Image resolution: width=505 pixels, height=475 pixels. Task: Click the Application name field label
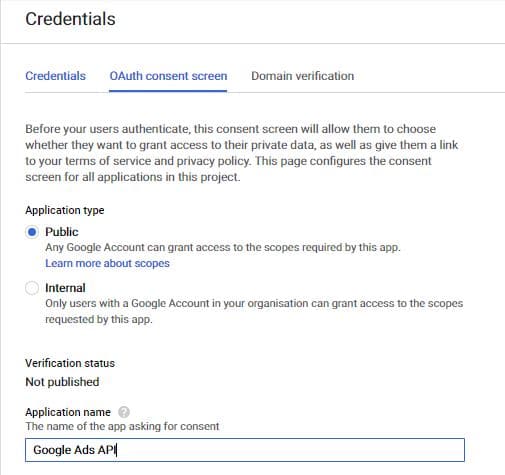[68, 412]
